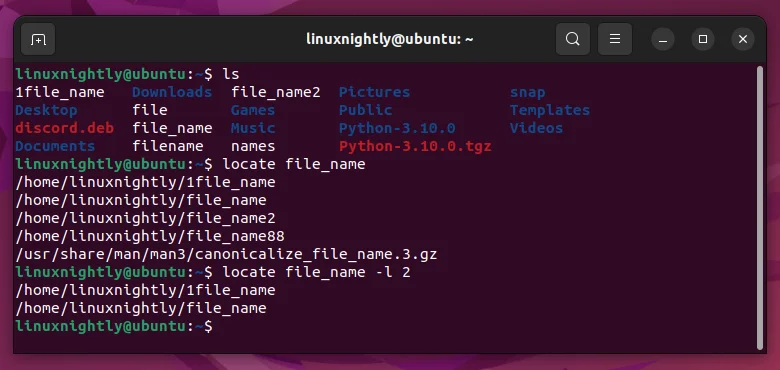
Task: Click the Downloads directory name
Action: pyautogui.click(x=172, y=92)
